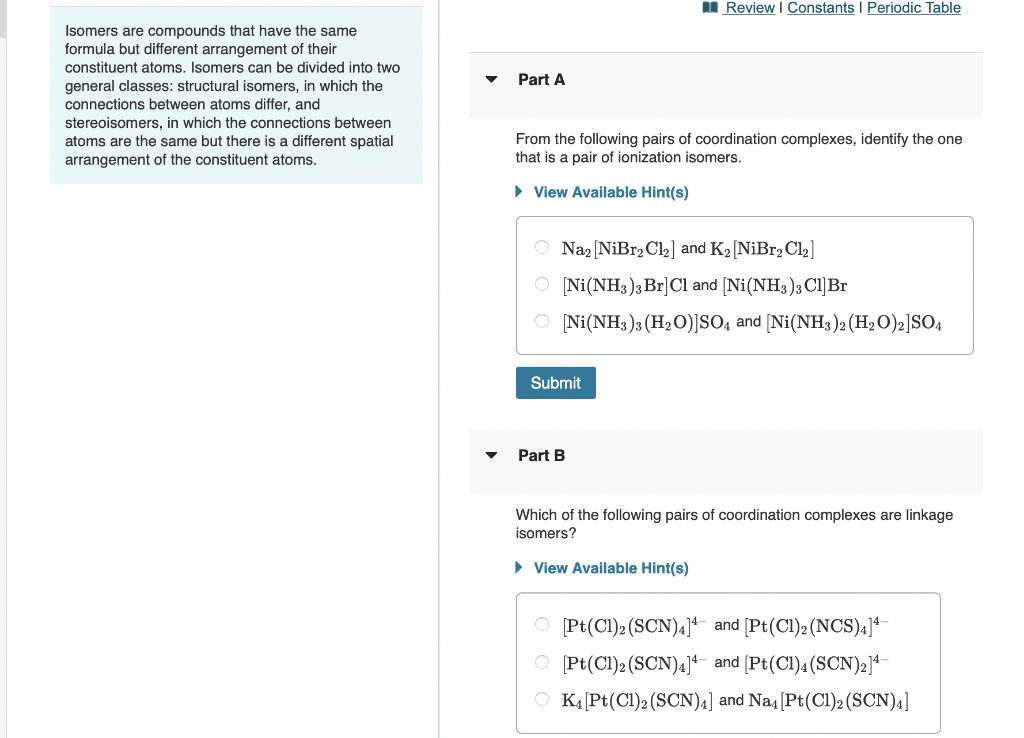The height and width of the screenshot is (738, 1024).
Task: Click the Constants link
Action: tap(822, 8)
